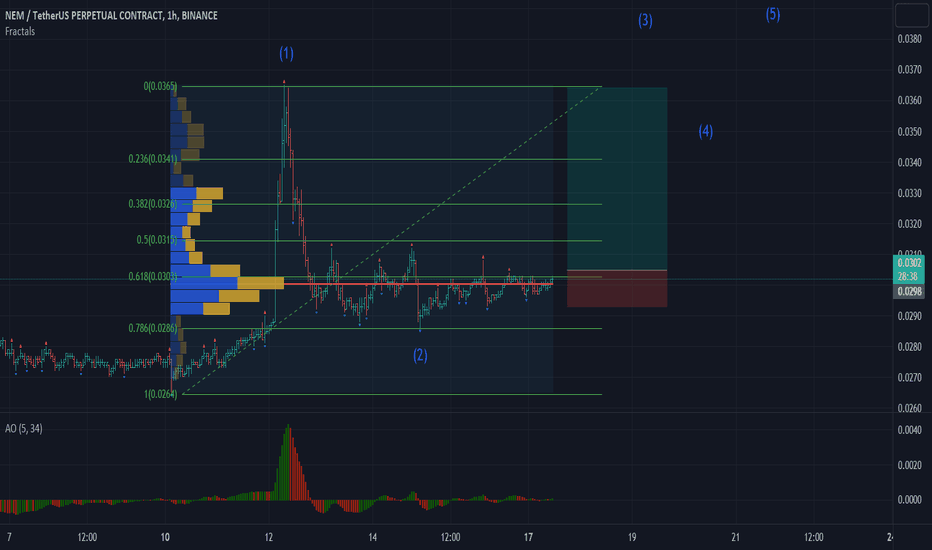The image size is (932, 550).
Task: Select the Elliott wave label (4)
Action: click(x=706, y=131)
